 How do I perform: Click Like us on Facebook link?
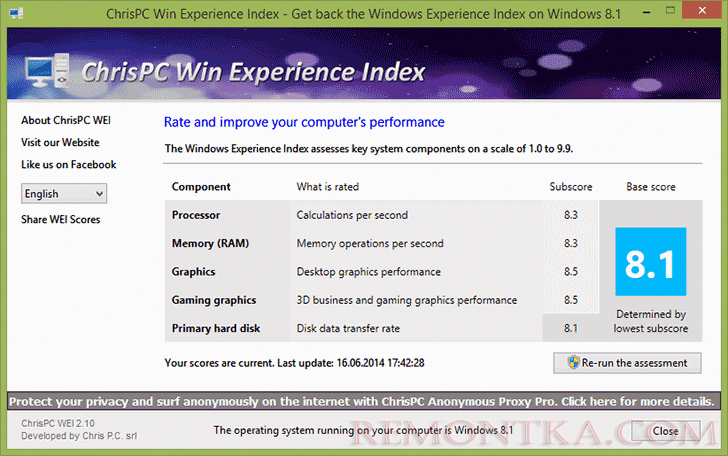click(69, 165)
